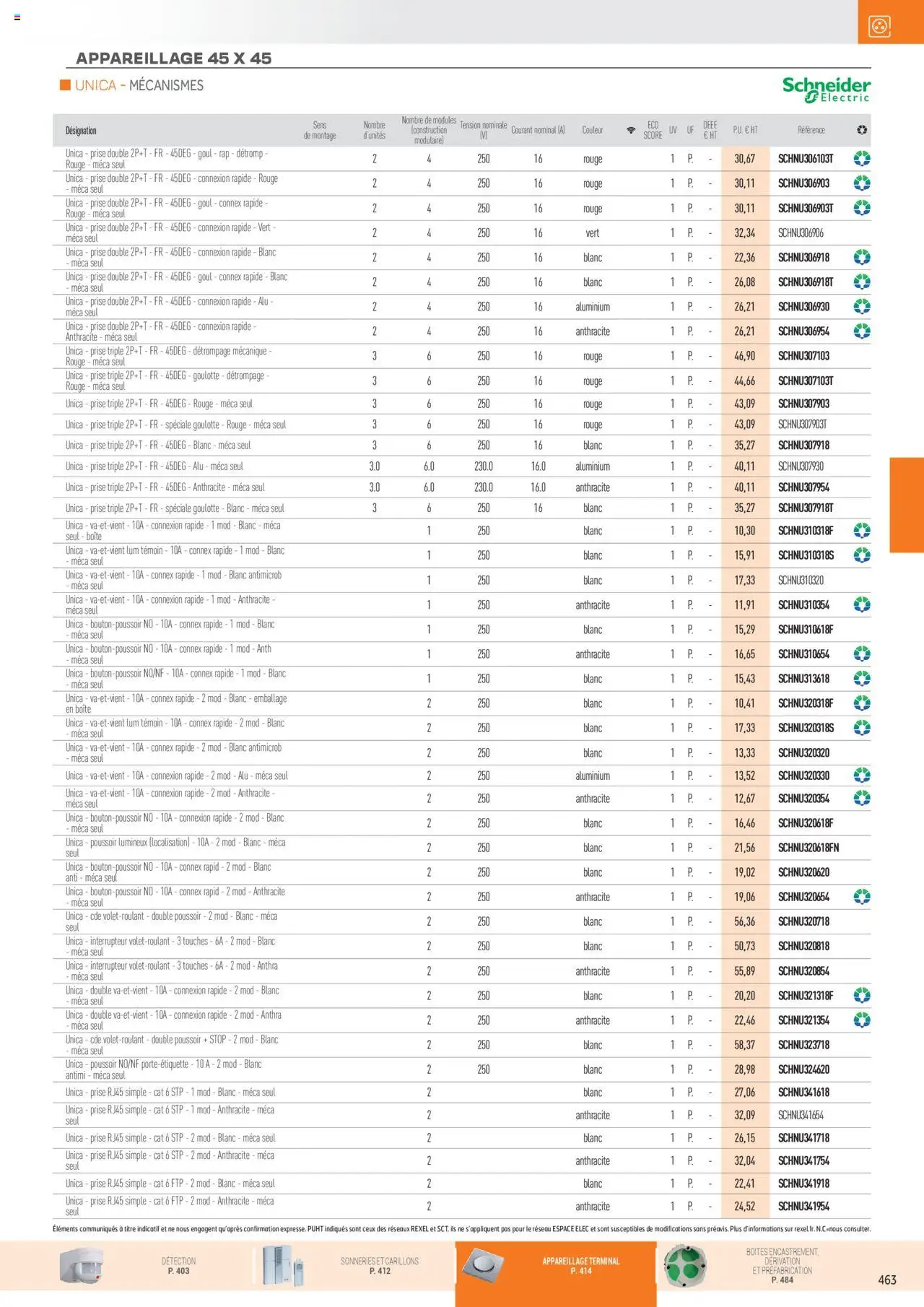Click the eco icon for SCHNU306918T

point(862,282)
